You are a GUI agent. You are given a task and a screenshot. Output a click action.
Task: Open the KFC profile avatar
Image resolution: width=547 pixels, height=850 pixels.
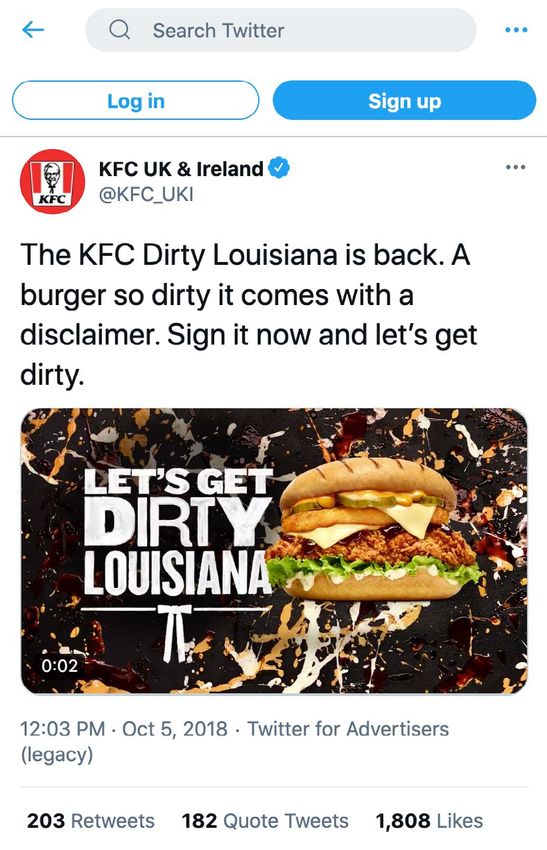click(53, 181)
